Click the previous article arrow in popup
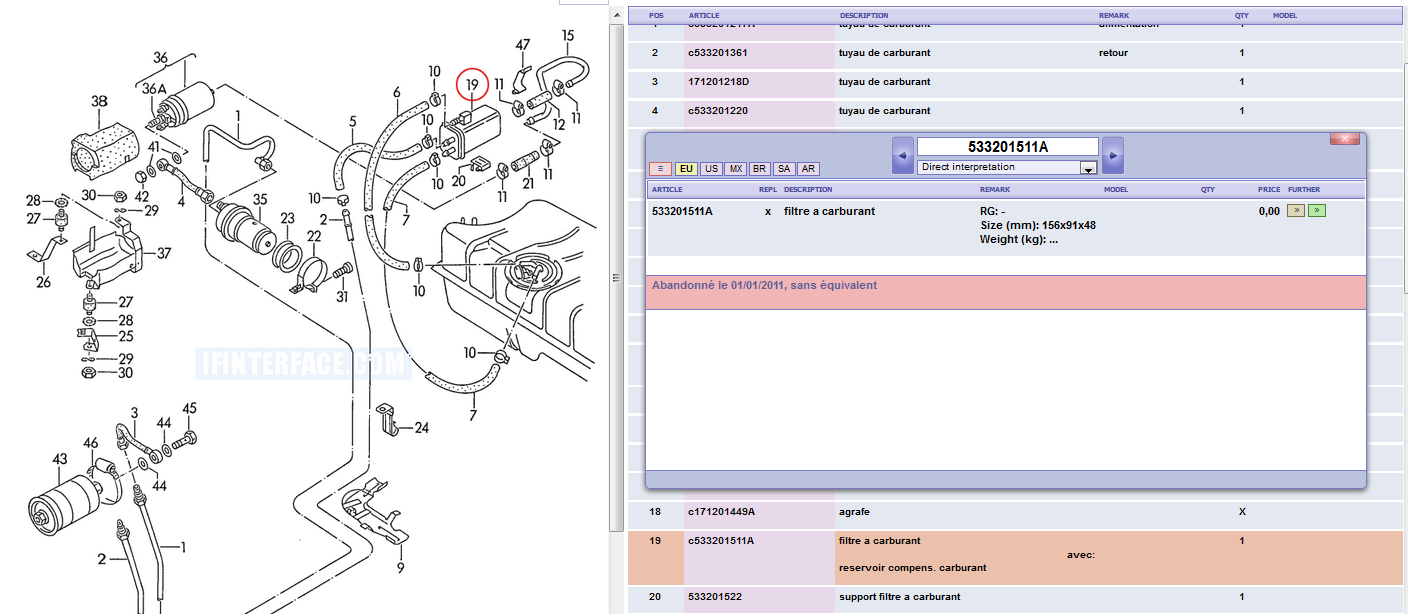1408x614 pixels. (x=903, y=156)
